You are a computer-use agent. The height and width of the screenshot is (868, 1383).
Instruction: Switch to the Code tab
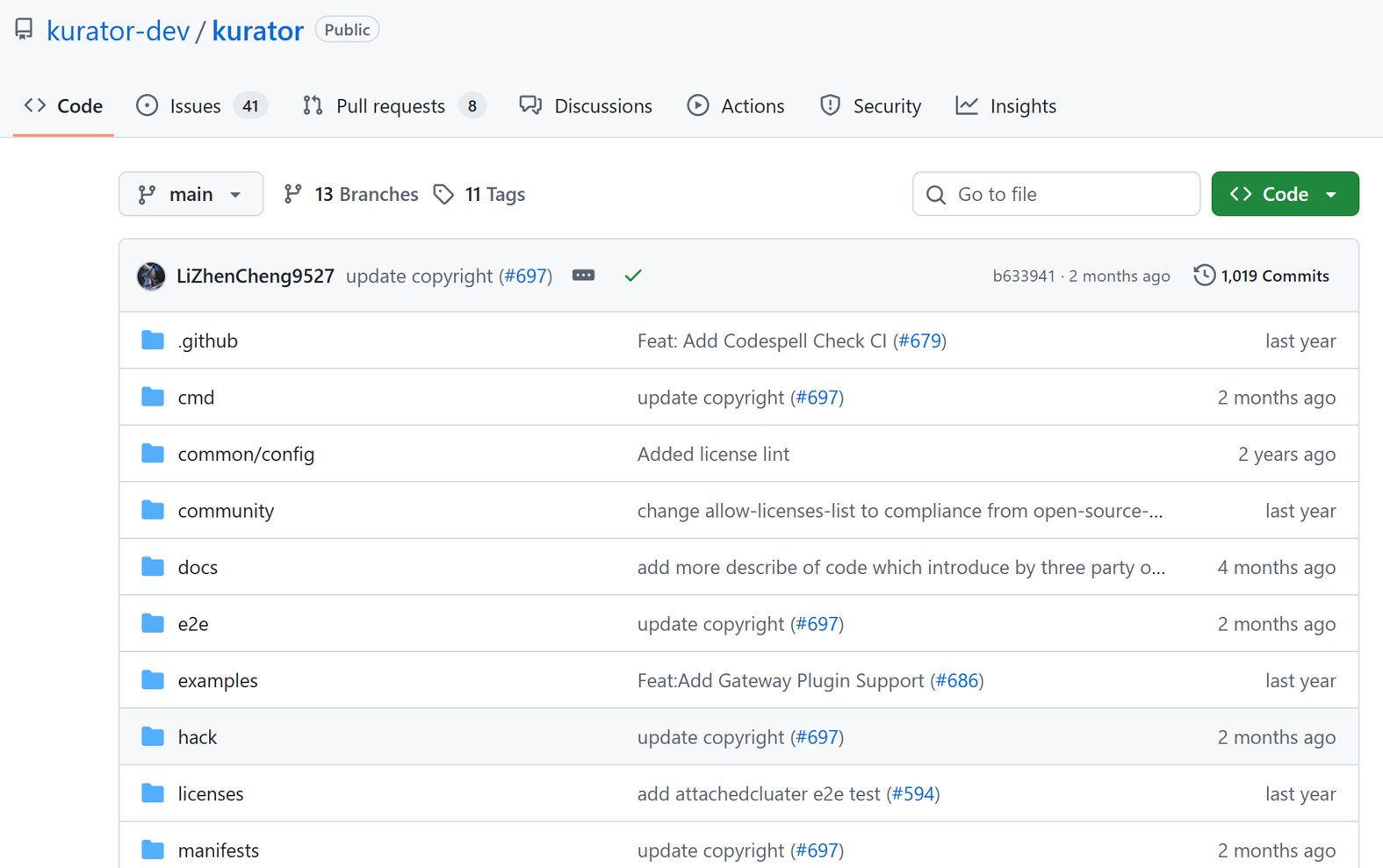point(63,106)
